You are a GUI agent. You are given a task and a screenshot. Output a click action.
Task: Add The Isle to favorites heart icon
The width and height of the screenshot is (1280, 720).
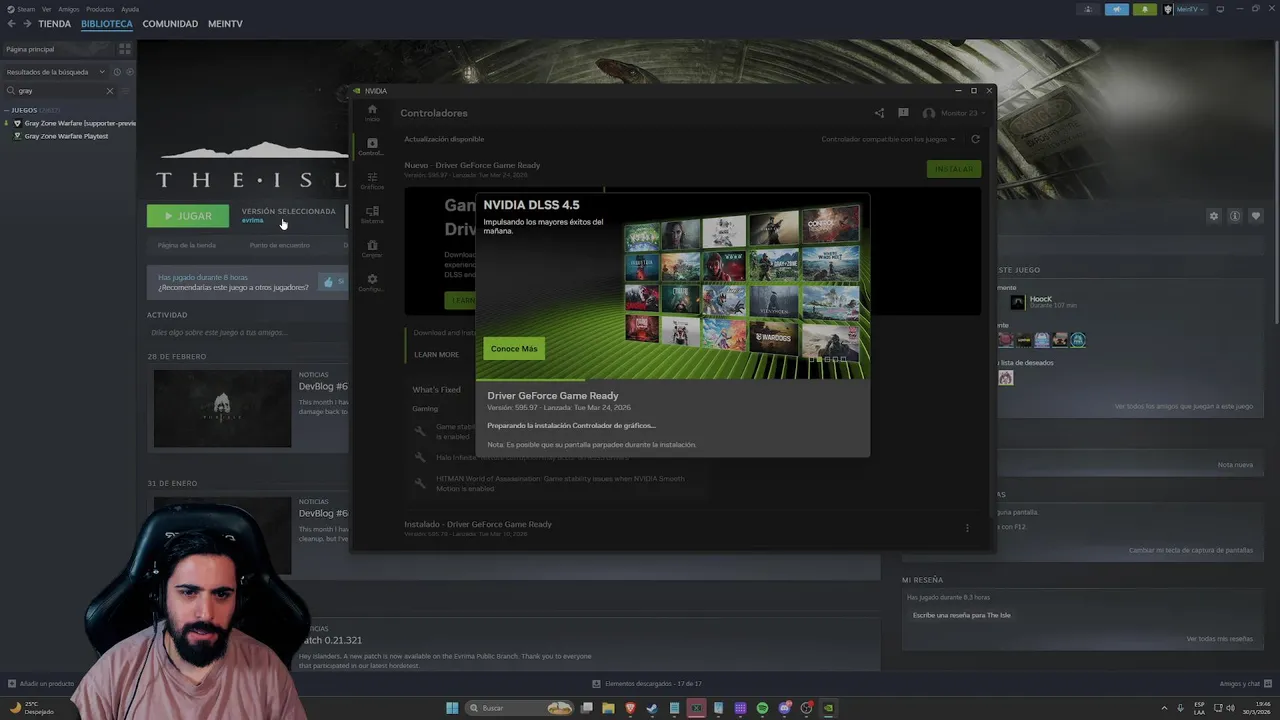[1256, 216]
